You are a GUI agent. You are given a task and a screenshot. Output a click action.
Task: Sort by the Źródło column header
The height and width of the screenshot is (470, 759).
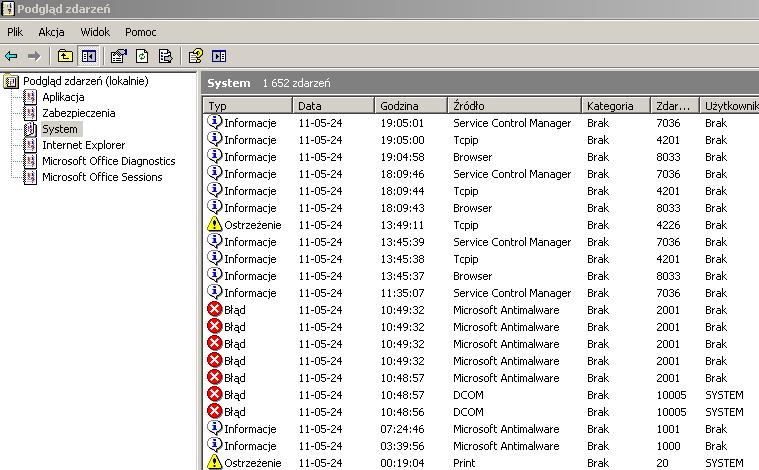pos(514,106)
